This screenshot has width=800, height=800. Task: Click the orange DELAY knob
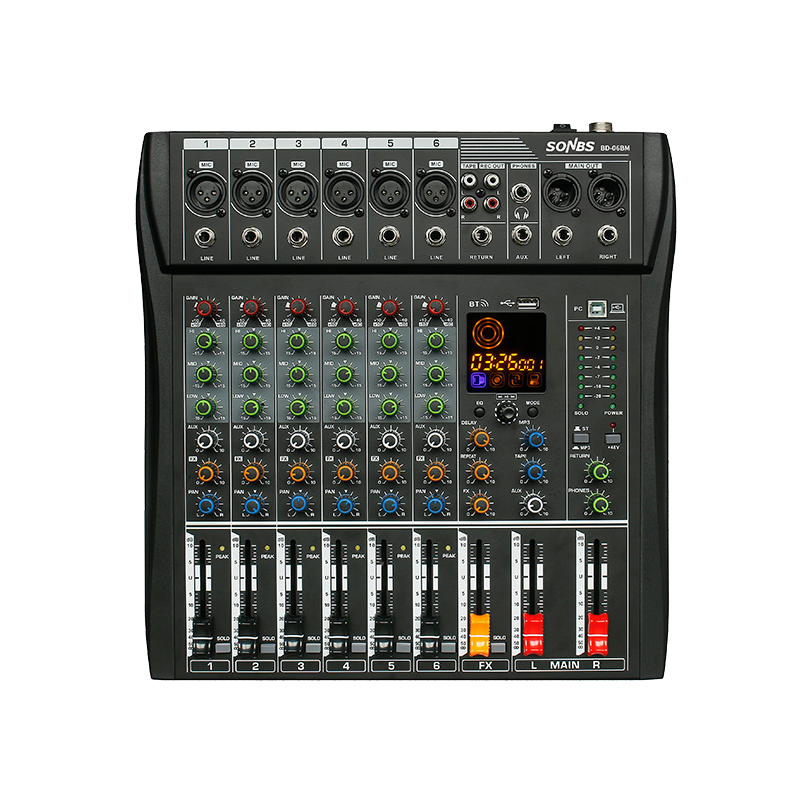point(482,439)
